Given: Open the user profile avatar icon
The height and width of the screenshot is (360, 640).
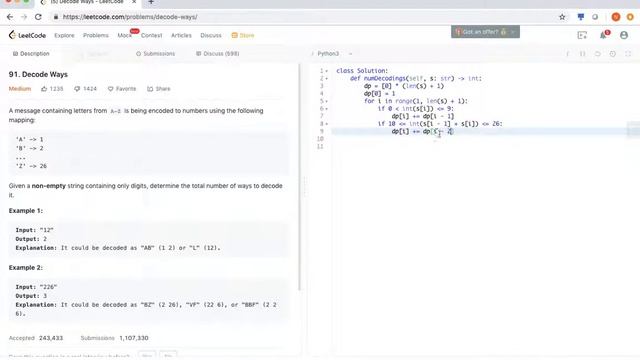Looking at the screenshot, I should (x=624, y=35).
